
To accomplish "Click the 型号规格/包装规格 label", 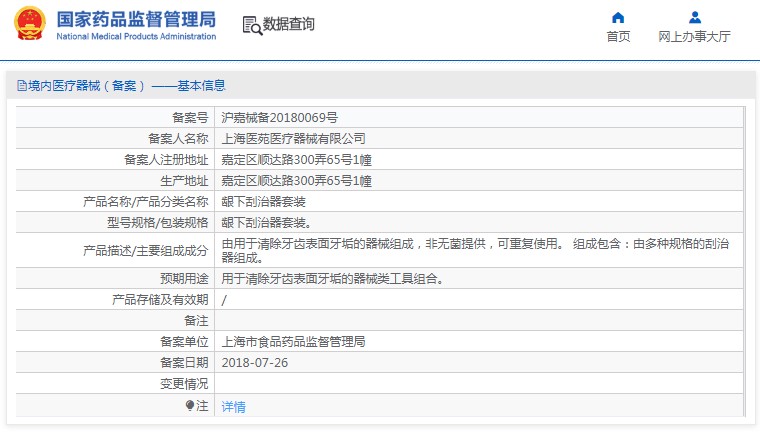I will point(158,223).
